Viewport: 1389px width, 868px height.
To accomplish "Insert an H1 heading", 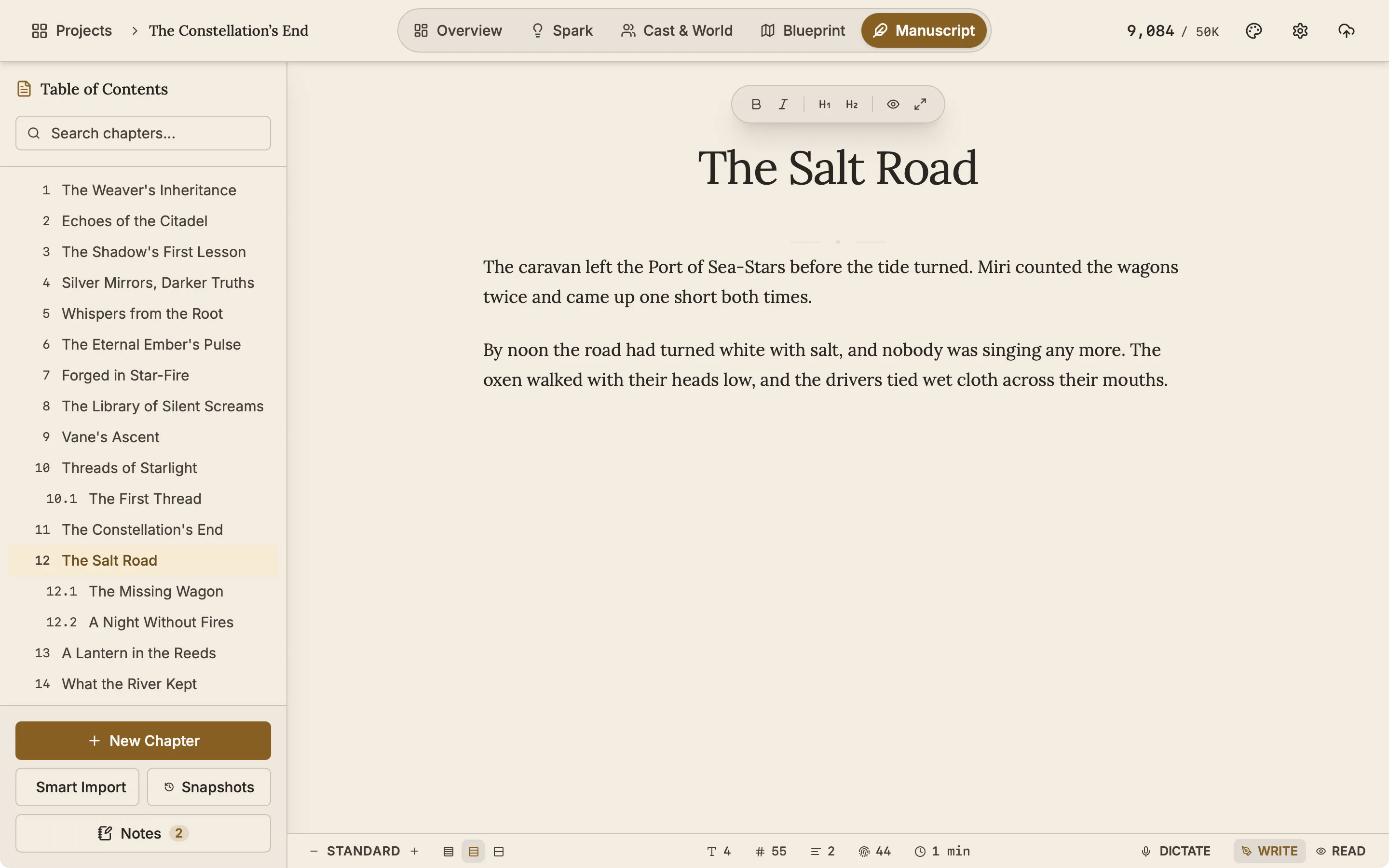I will (824, 104).
